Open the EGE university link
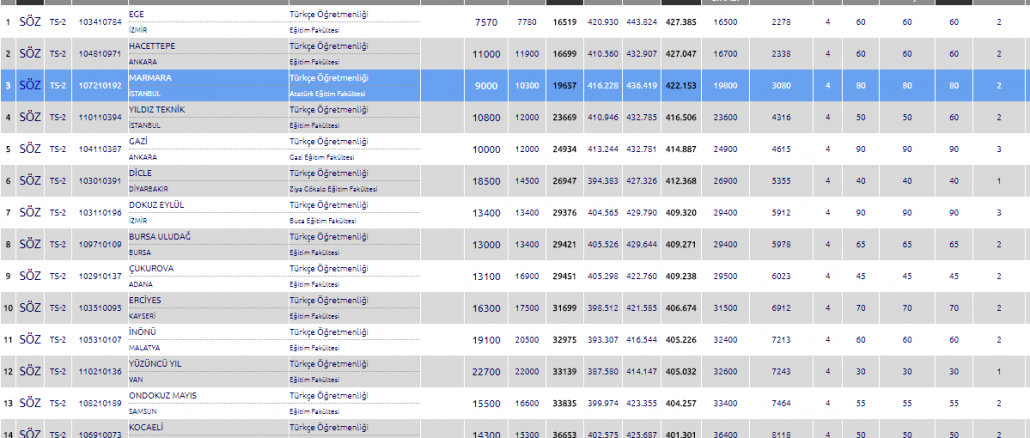Screen dimensions: 1030x438 pyautogui.click(x=137, y=14)
